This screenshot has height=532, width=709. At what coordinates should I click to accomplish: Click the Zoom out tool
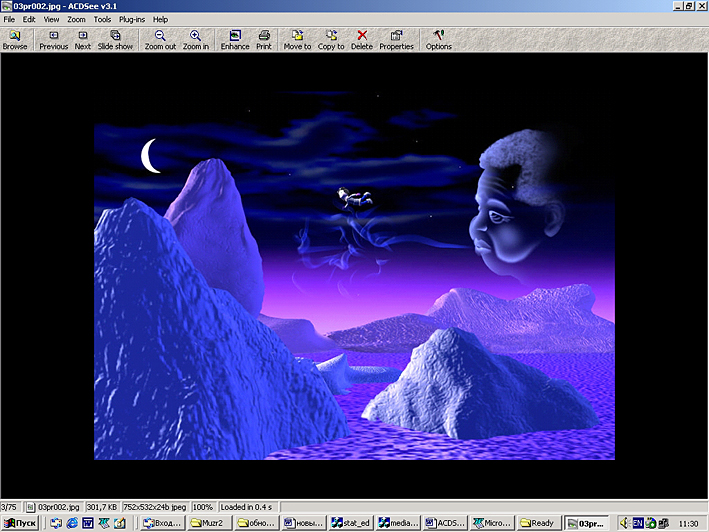click(160, 40)
